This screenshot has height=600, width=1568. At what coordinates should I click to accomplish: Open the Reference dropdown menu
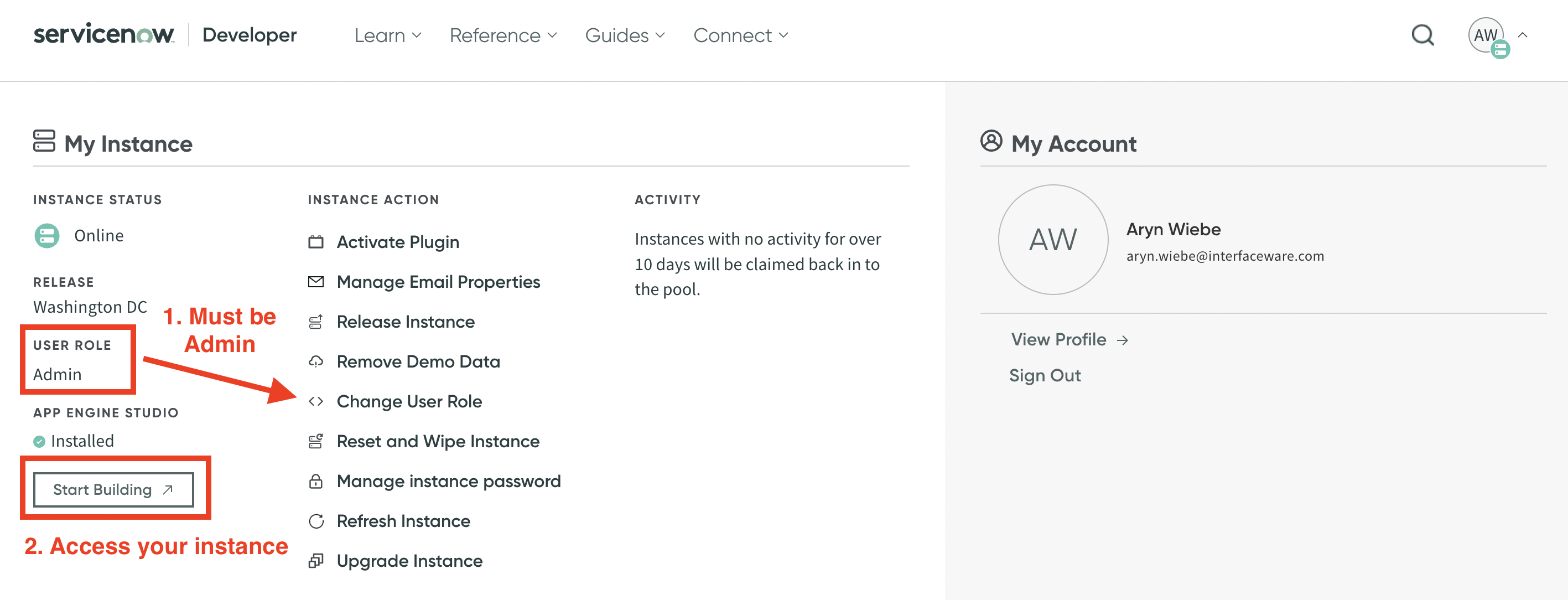point(503,35)
